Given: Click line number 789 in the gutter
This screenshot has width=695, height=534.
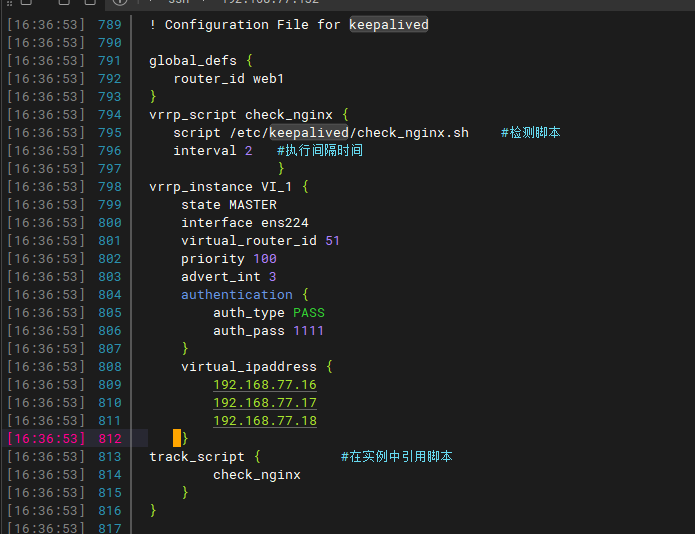Looking at the screenshot, I should 110,24.
